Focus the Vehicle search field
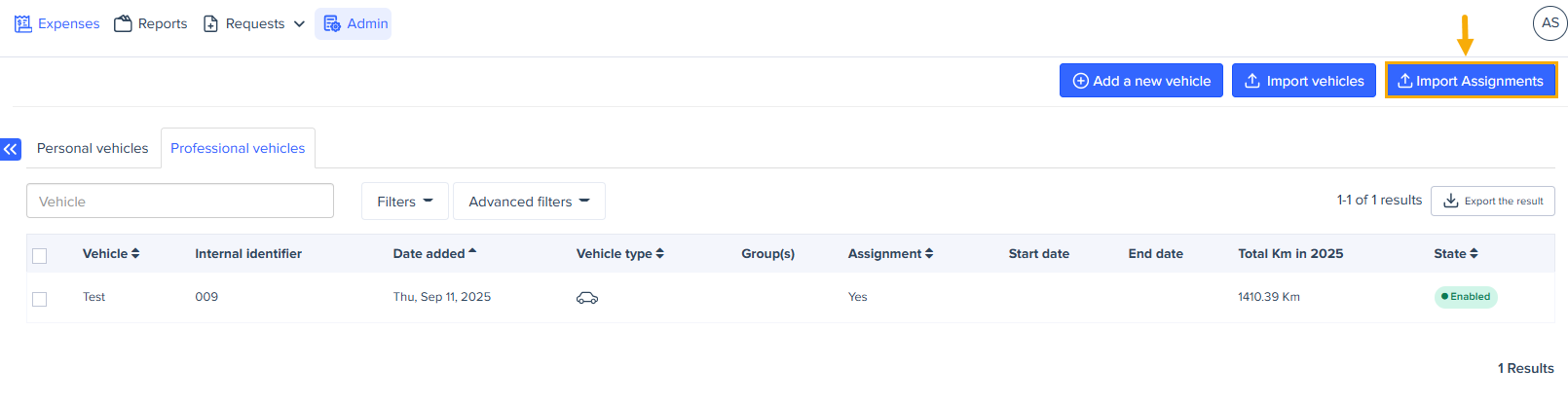The image size is (1568, 405). pyautogui.click(x=180, y=202)
